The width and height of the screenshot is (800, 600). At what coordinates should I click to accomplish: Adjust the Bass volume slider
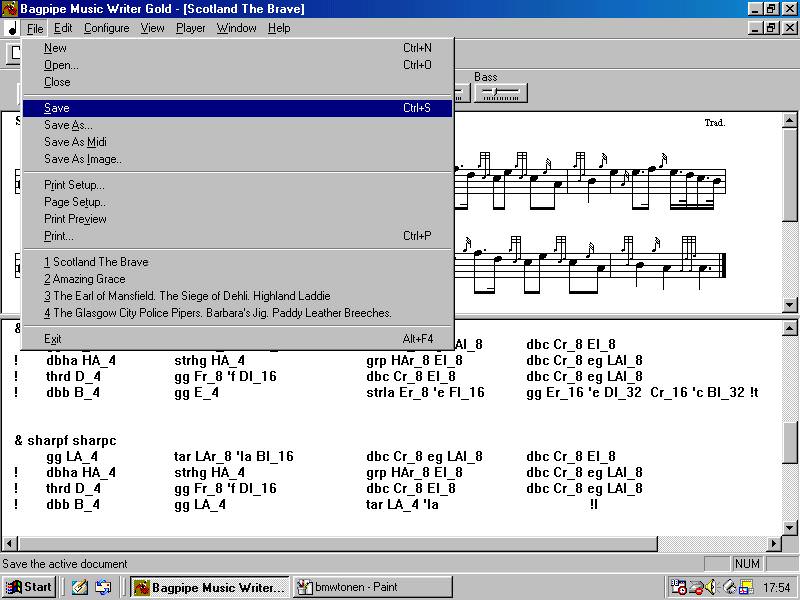[x=501, y=92]
